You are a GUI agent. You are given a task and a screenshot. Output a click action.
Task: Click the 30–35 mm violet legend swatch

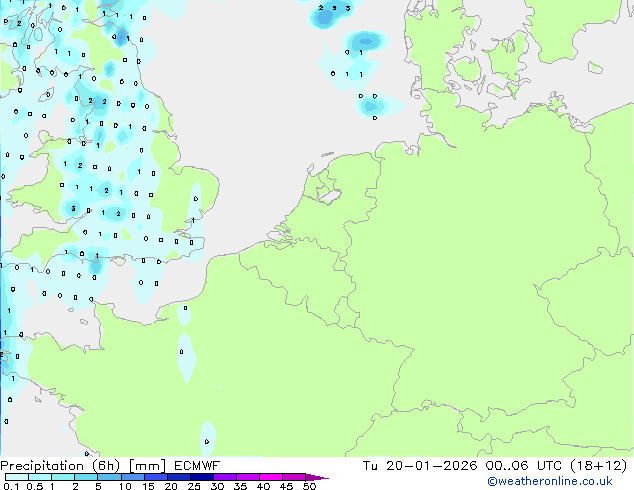(x=225, y=477)
